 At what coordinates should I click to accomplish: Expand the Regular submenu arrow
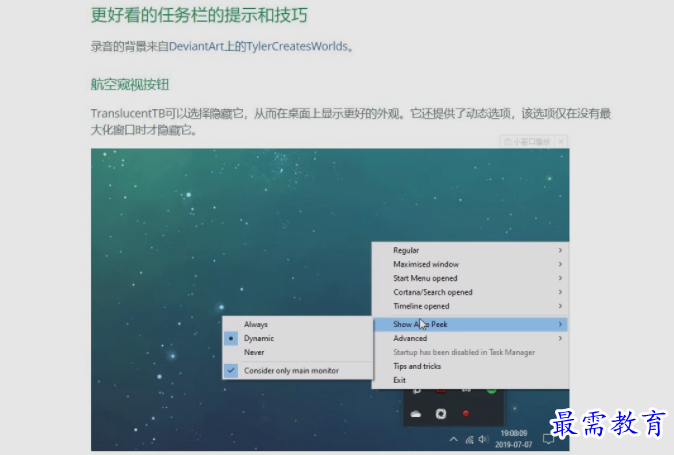[x=560, y=250]
